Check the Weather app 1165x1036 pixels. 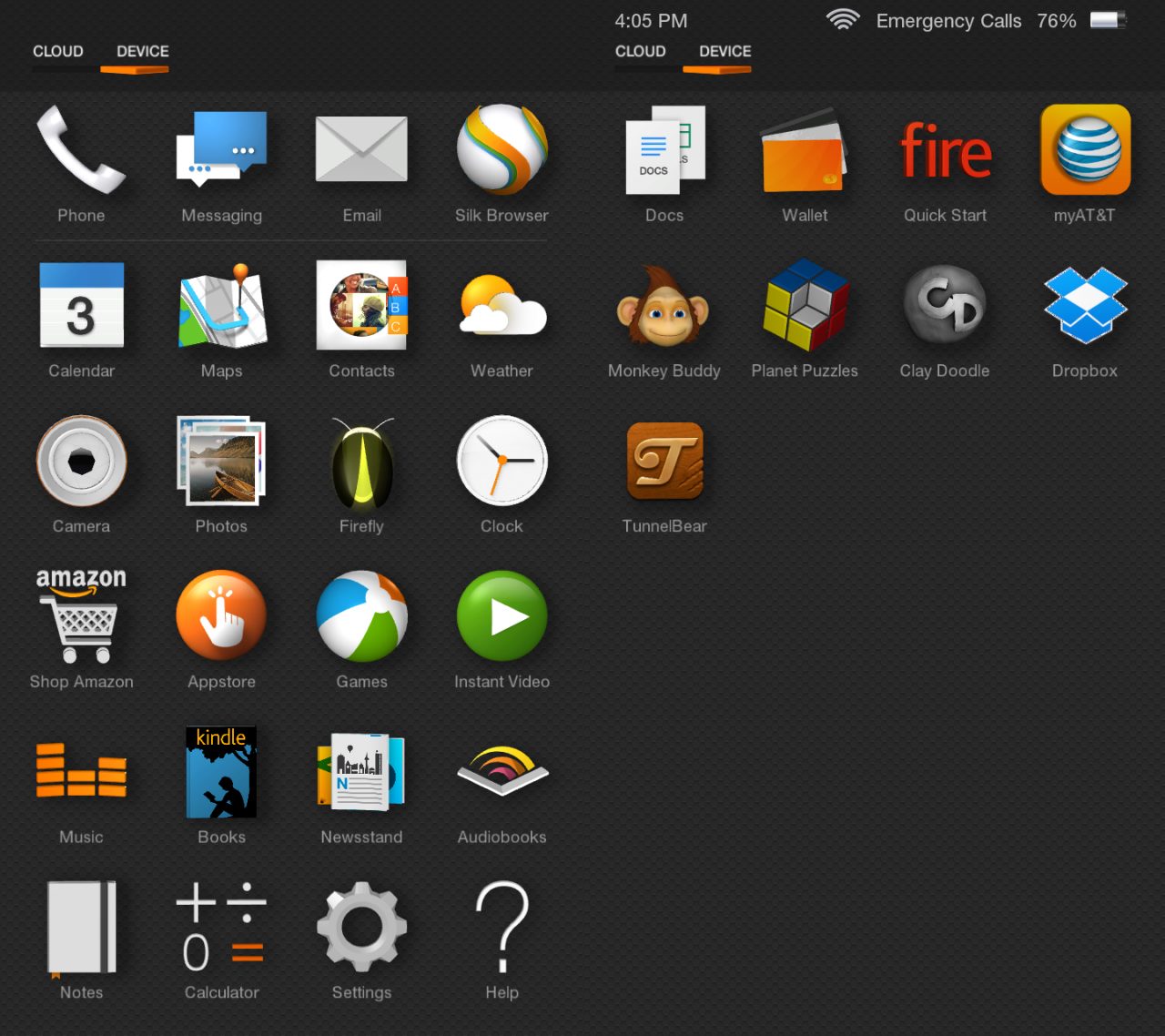pyautogui.click(x=501, y=305)
